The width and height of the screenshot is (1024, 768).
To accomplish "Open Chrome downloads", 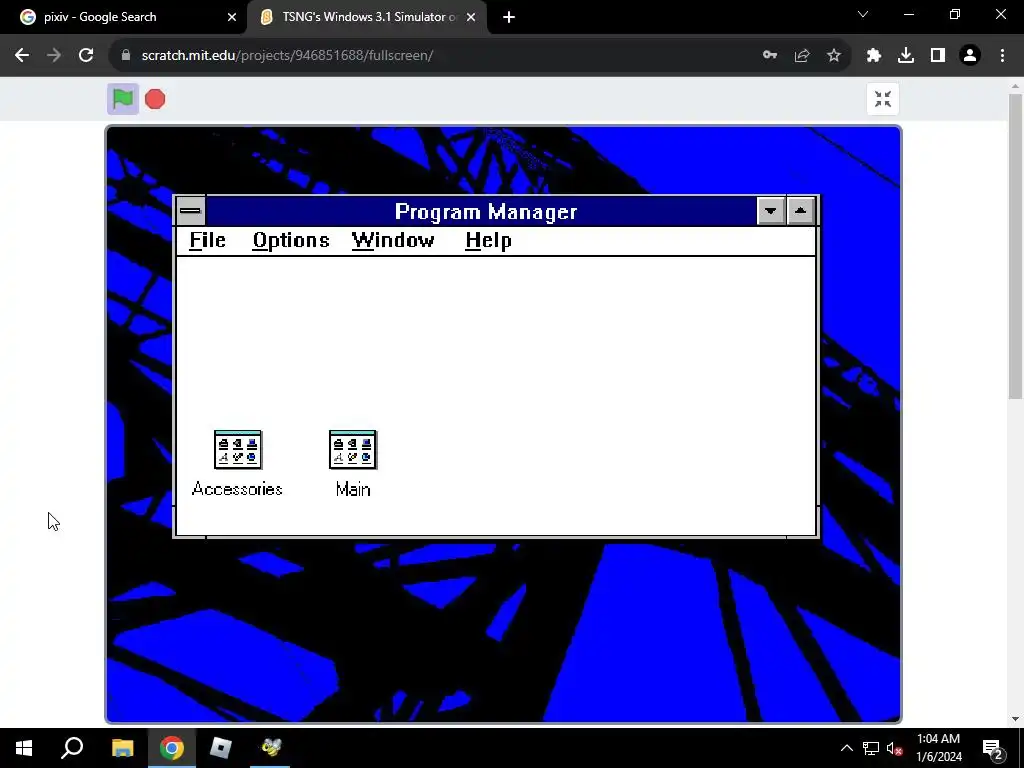I will tap(906, 56).
